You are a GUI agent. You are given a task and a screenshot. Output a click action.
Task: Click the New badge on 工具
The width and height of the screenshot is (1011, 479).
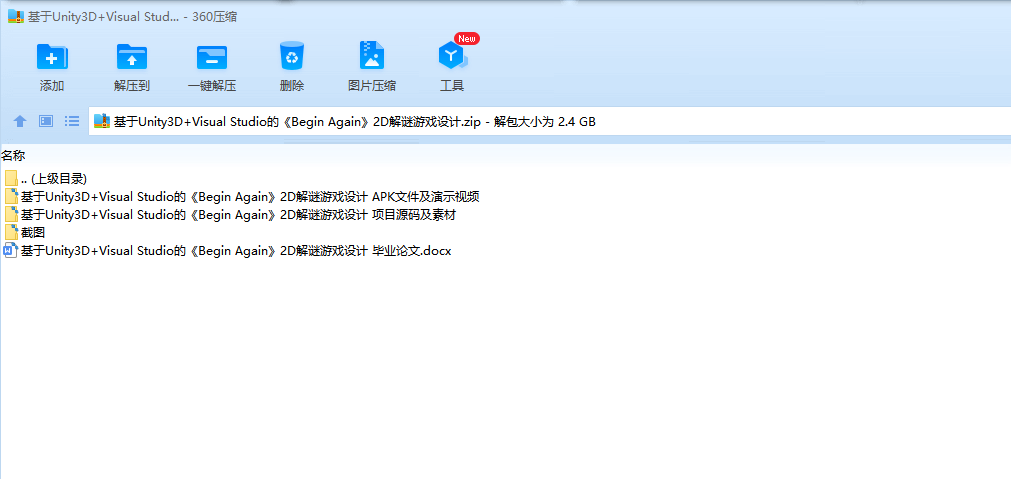[x=467, y=39]
